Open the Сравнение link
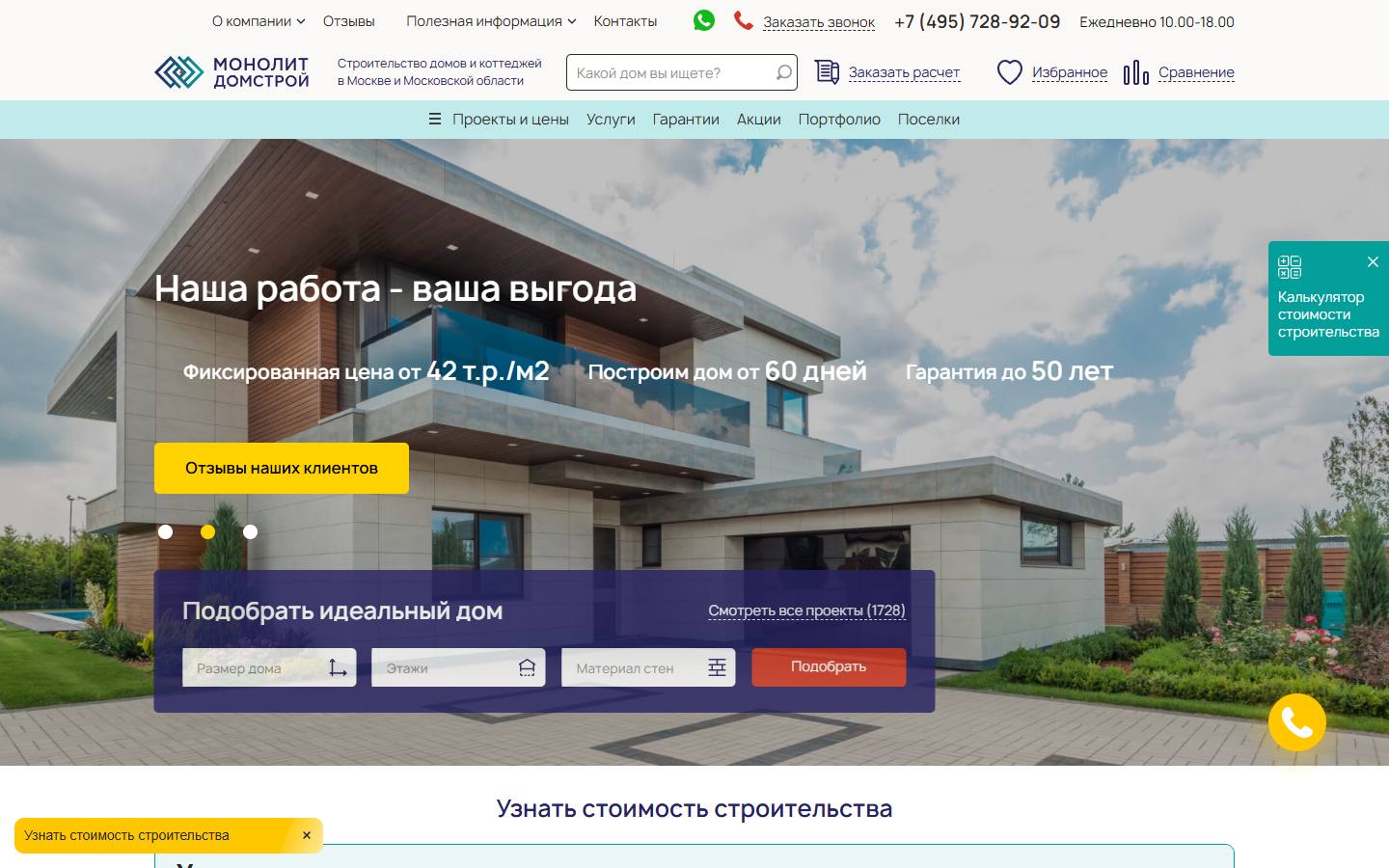Screen dimensions: 1389x868 pos(1196,72)
